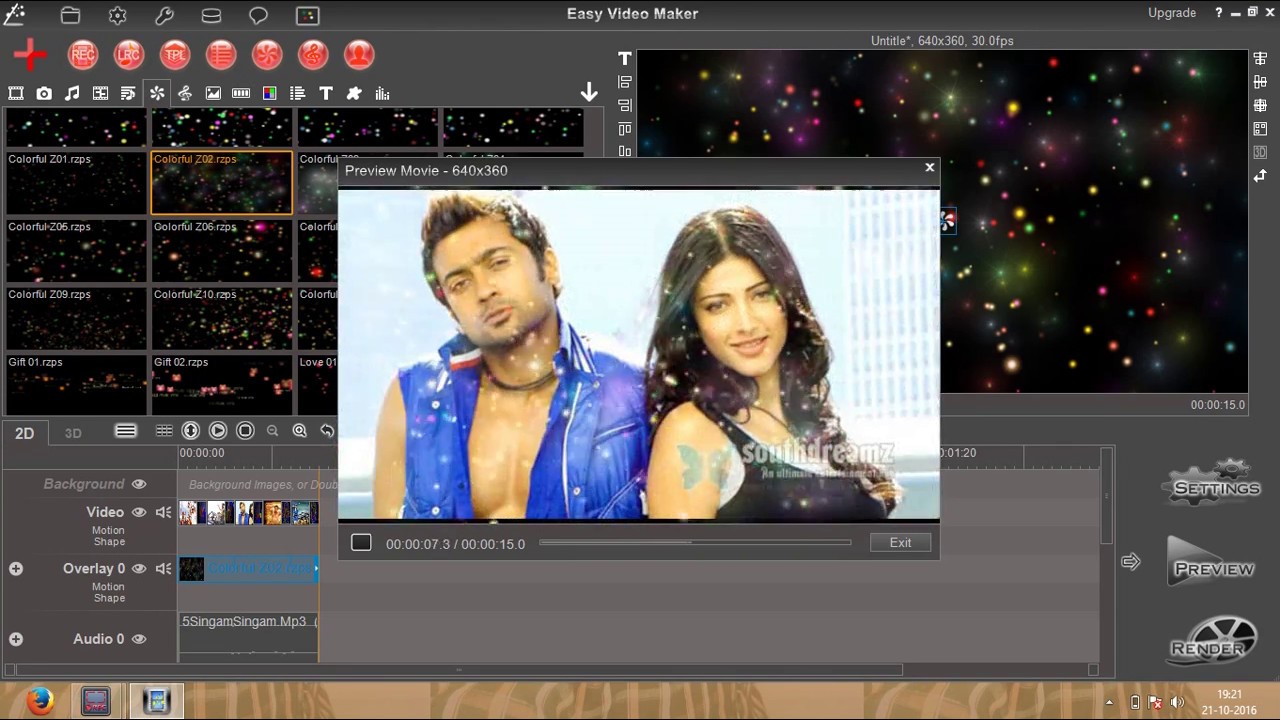The height and width of the screenshot is (720, 1280).
Task: Stop playback in Preview Movie dialog
Action: click(361, 542)
